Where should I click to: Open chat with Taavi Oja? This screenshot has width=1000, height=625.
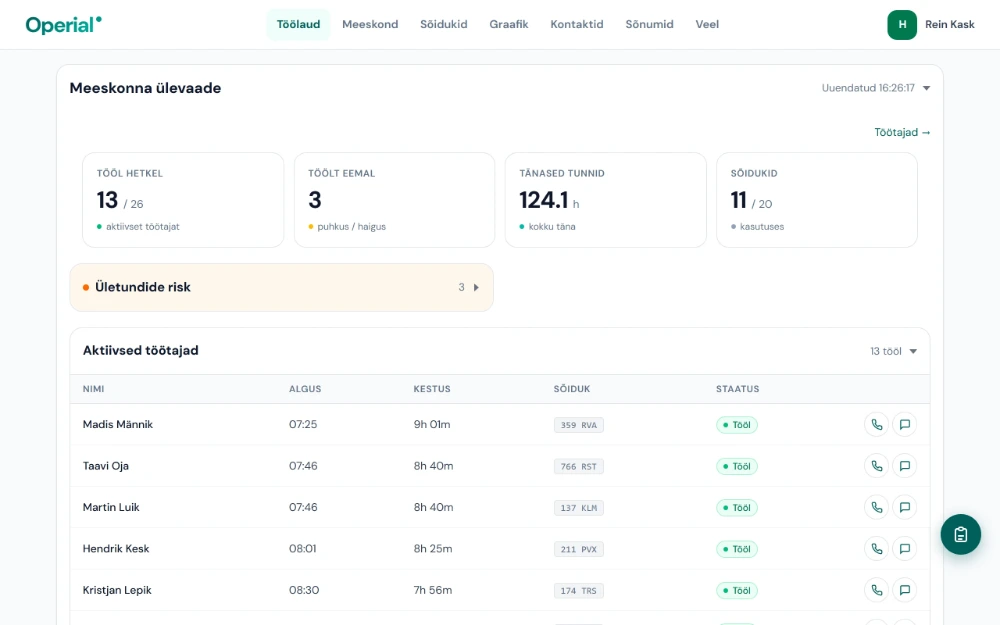(904, 466)
